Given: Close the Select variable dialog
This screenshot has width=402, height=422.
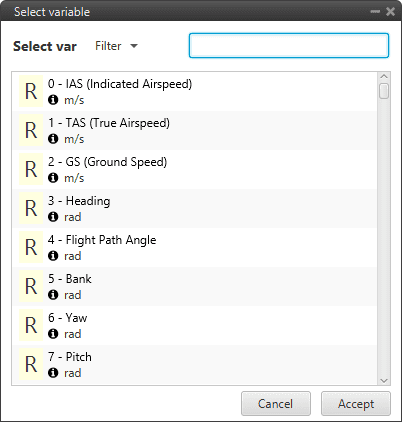Looking at the screenshot, I should tap(390, 12).
